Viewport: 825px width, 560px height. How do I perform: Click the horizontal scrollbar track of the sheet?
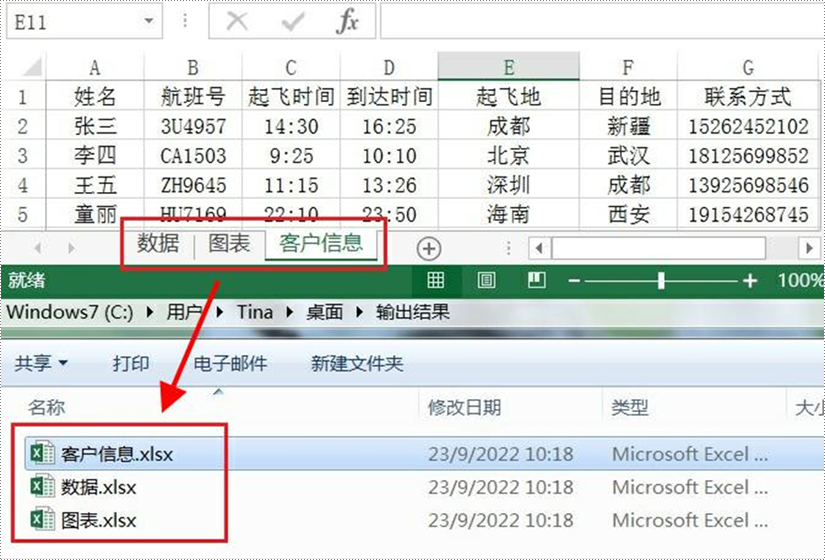[x=658, y=248]
